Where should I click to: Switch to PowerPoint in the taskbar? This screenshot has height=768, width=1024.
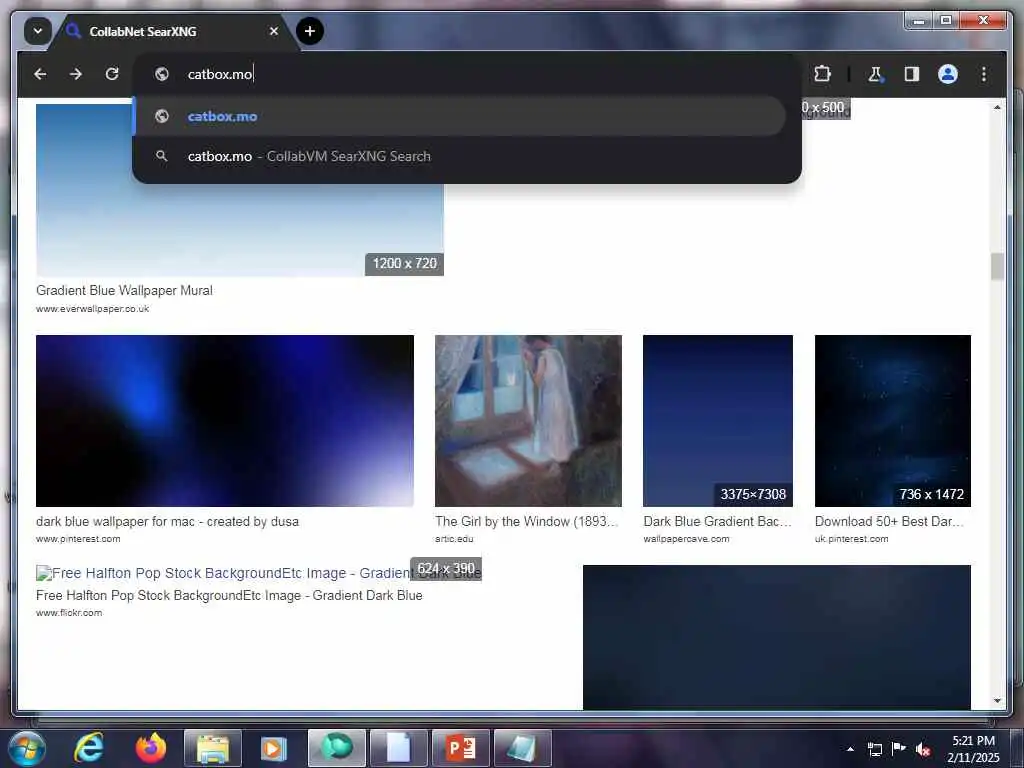(x=460, y=748)
